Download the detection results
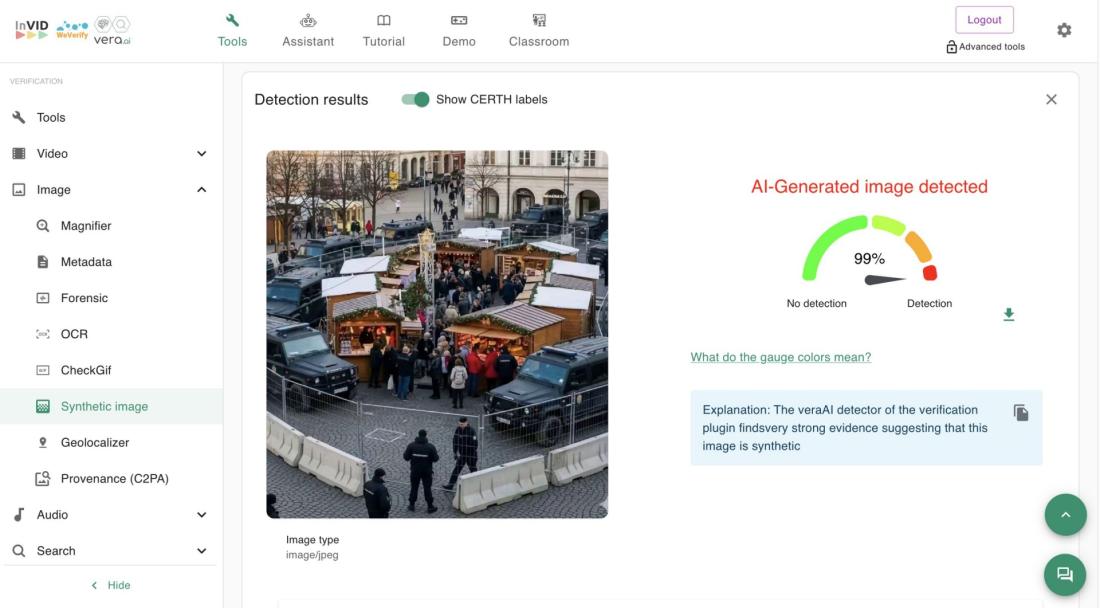Viewport: 1100px width, 608px height. coord(1008,315)
